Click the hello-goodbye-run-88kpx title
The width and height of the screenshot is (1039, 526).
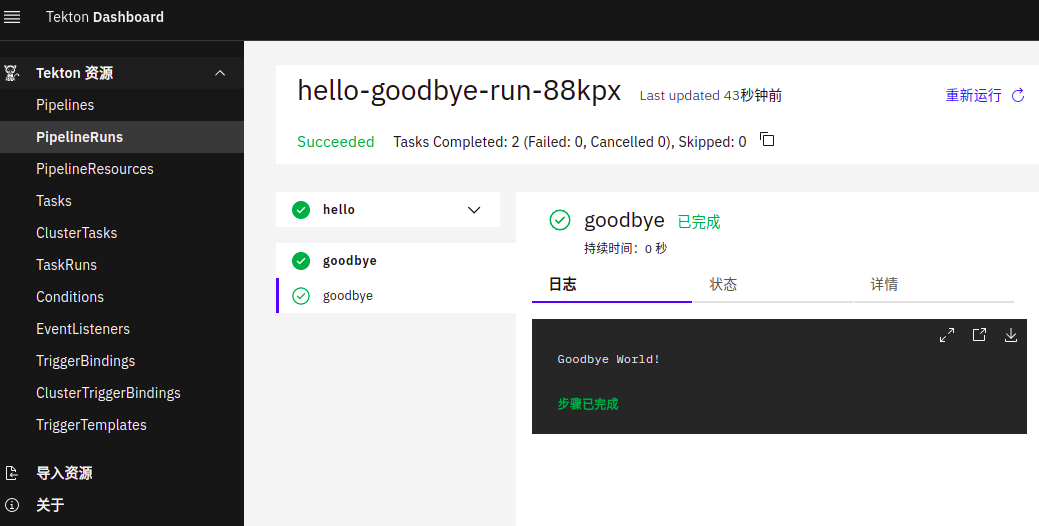459,91
